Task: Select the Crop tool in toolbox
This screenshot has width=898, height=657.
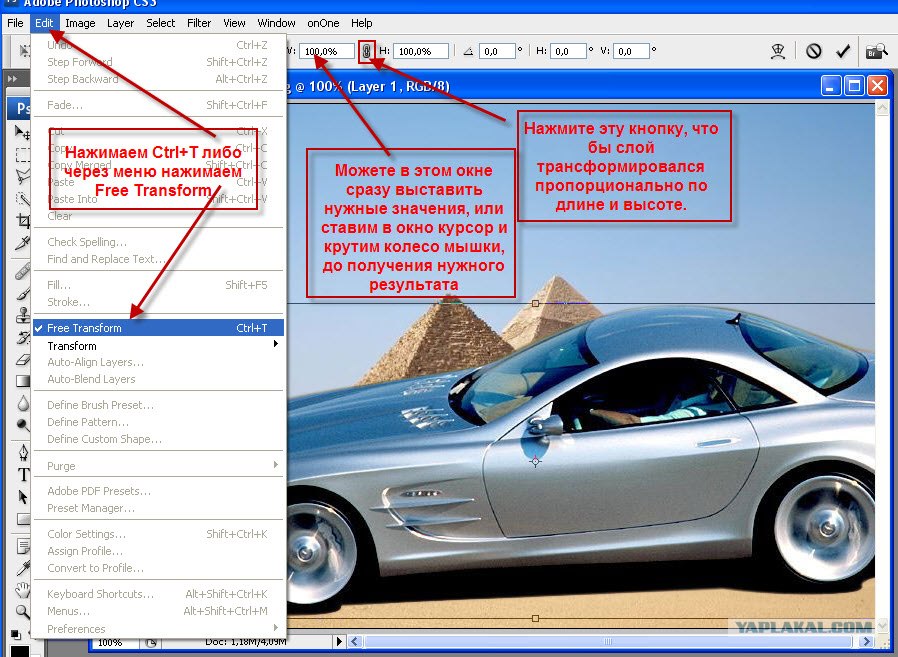Action: 23,221
